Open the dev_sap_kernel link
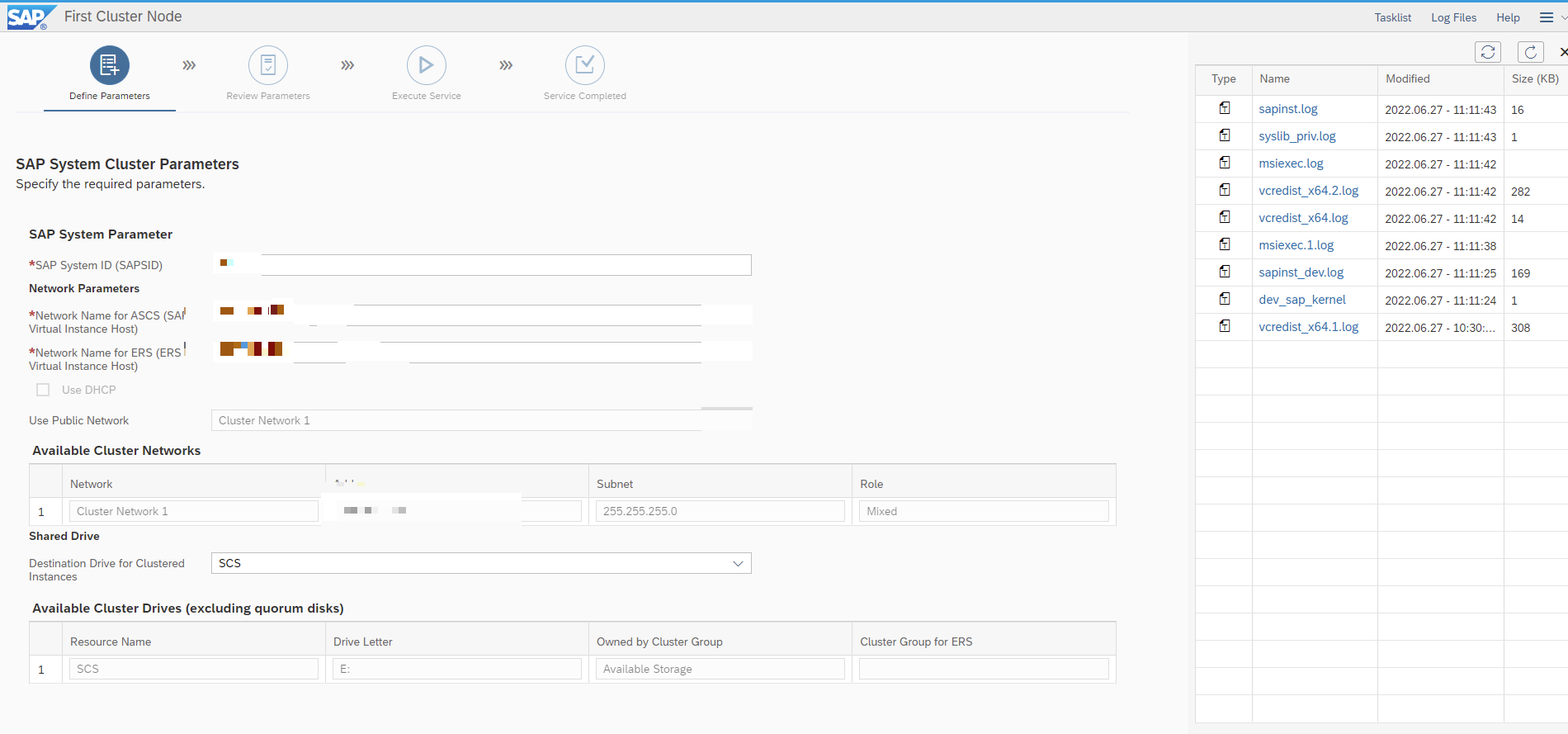This screenshot has width=1568, height=734. point(1302,300)
